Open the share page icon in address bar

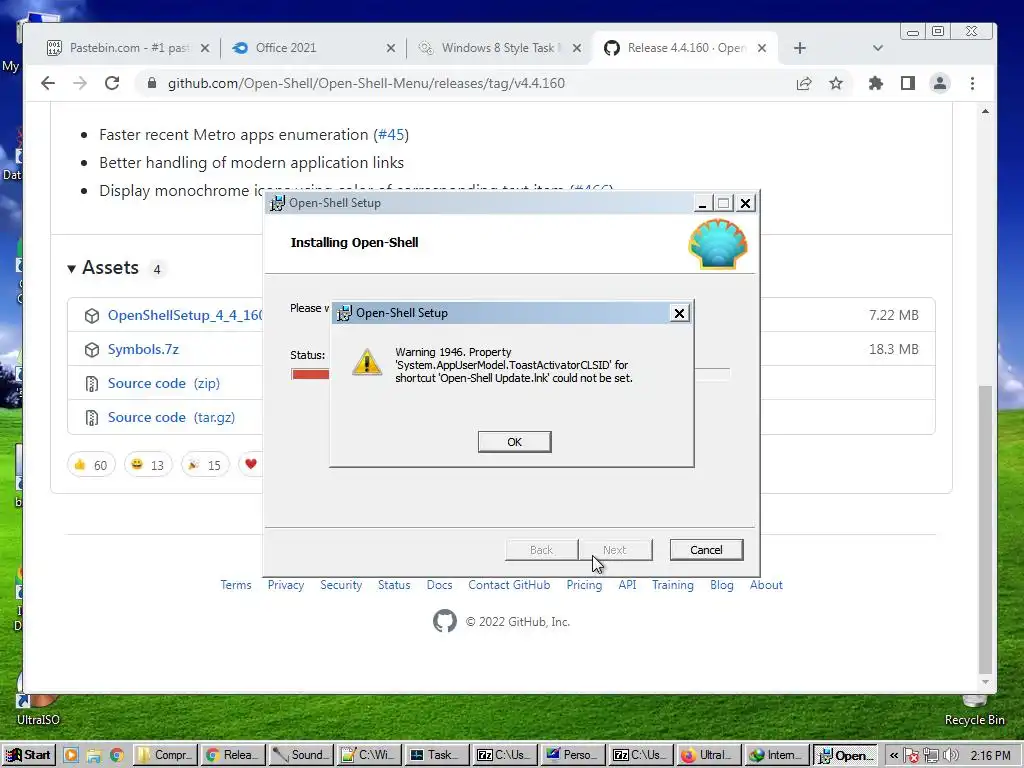(804, 83)
